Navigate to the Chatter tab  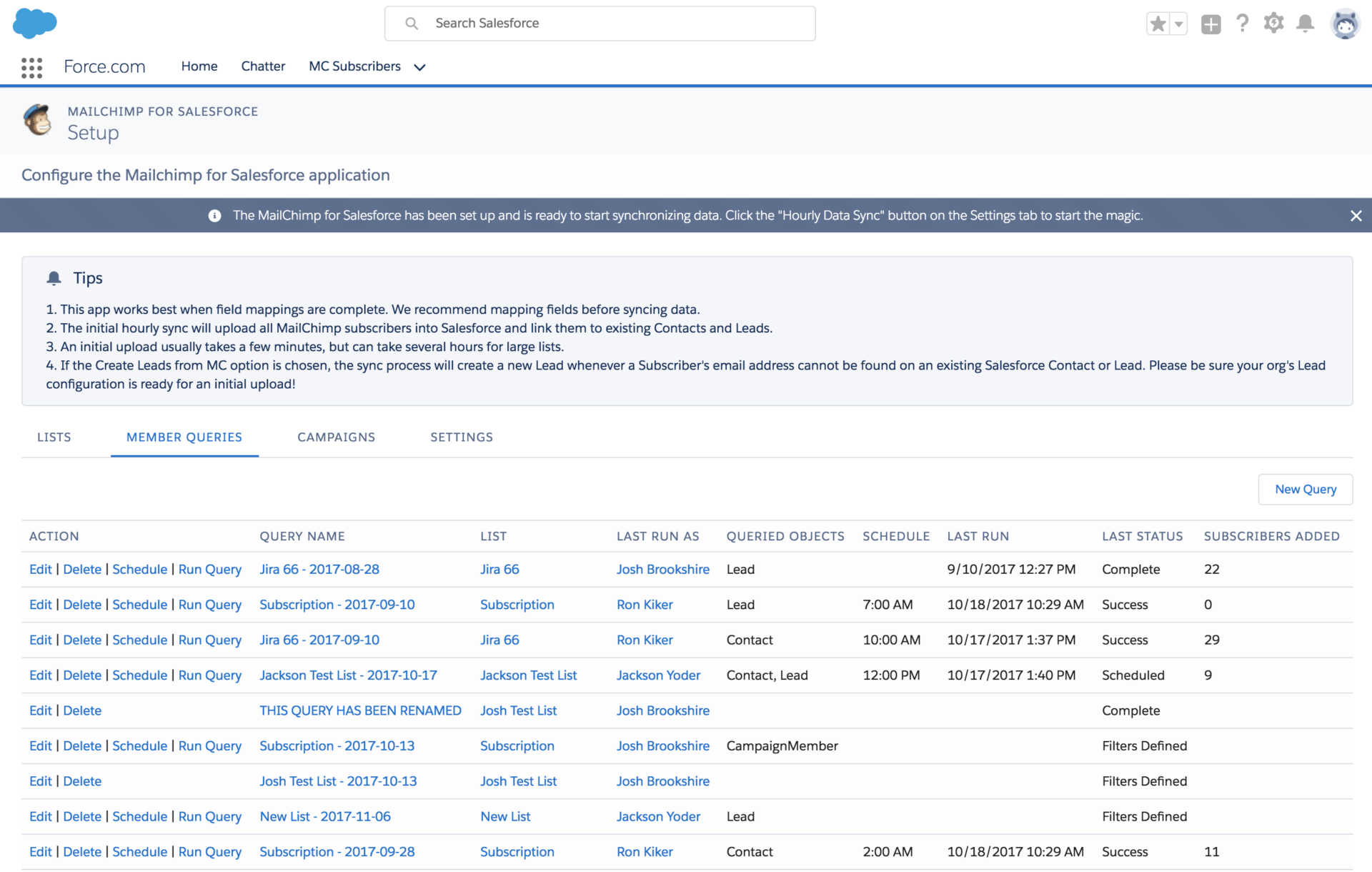click(x=263, y=66)
